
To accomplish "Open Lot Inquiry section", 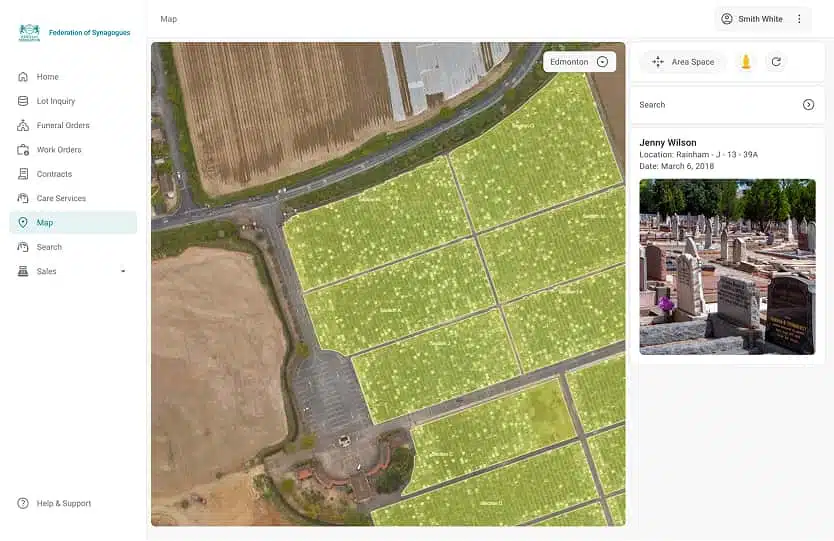I will click(73, 101).
